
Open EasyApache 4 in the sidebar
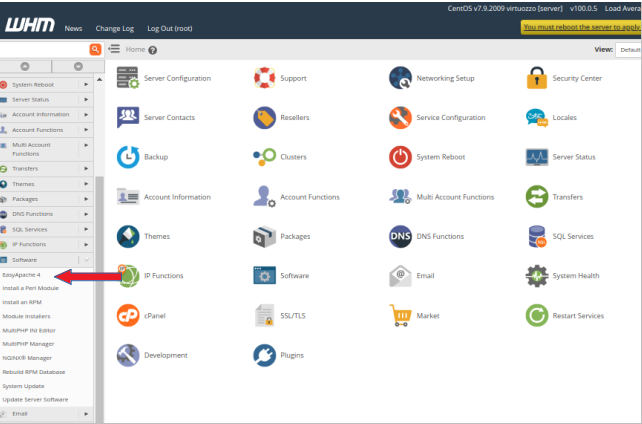pos(21,275)
